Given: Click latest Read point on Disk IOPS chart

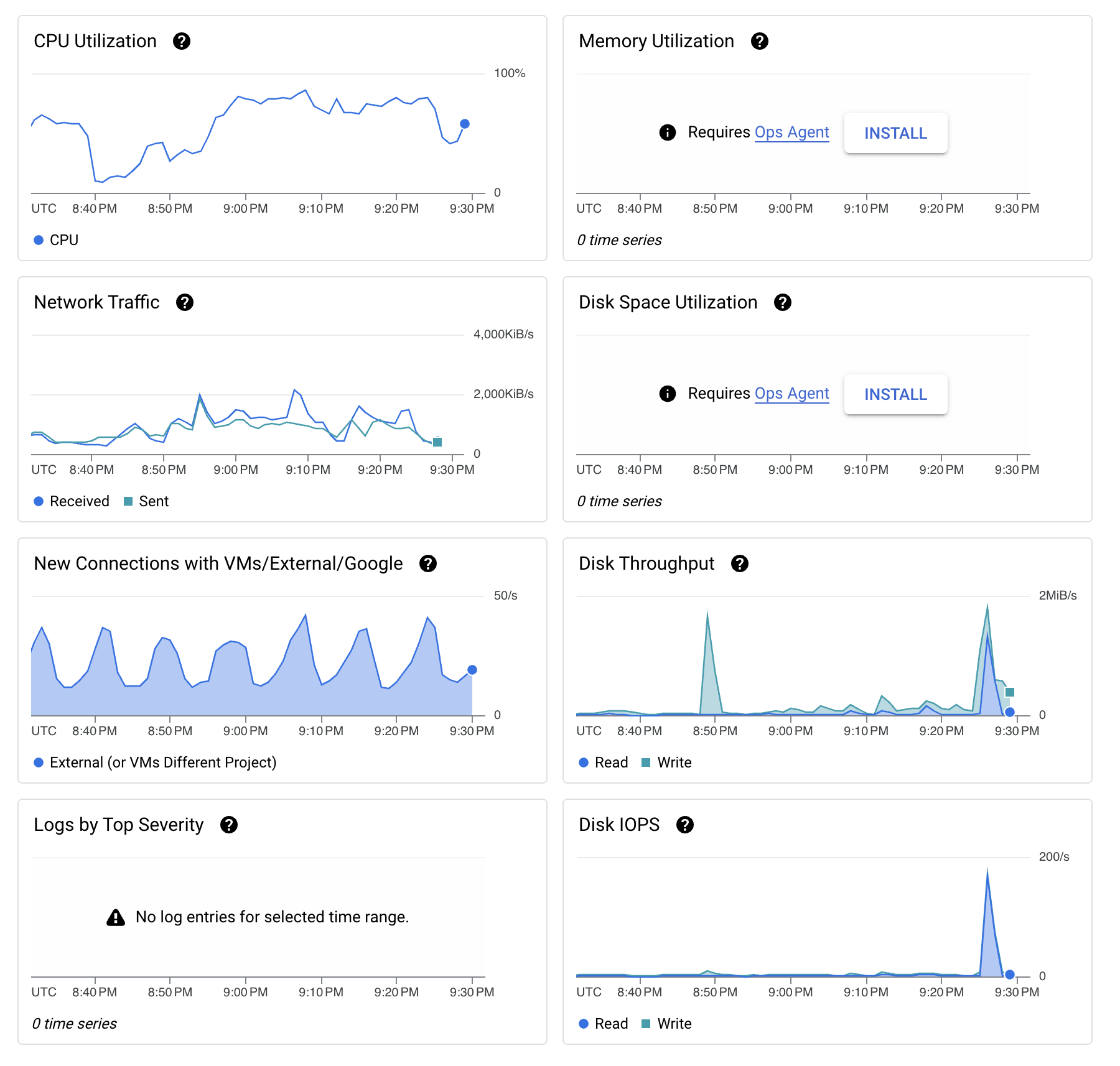Looking at the screenshot, I should pos(1010,975).
